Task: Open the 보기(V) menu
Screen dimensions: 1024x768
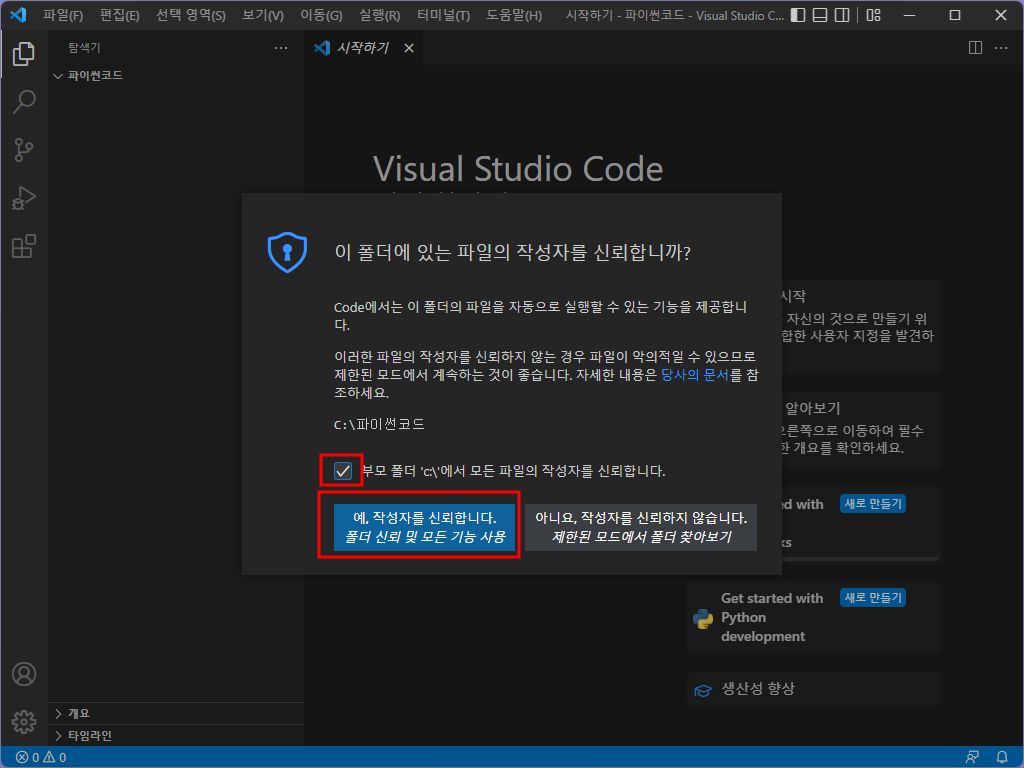Action: click(x=263, y=15)
